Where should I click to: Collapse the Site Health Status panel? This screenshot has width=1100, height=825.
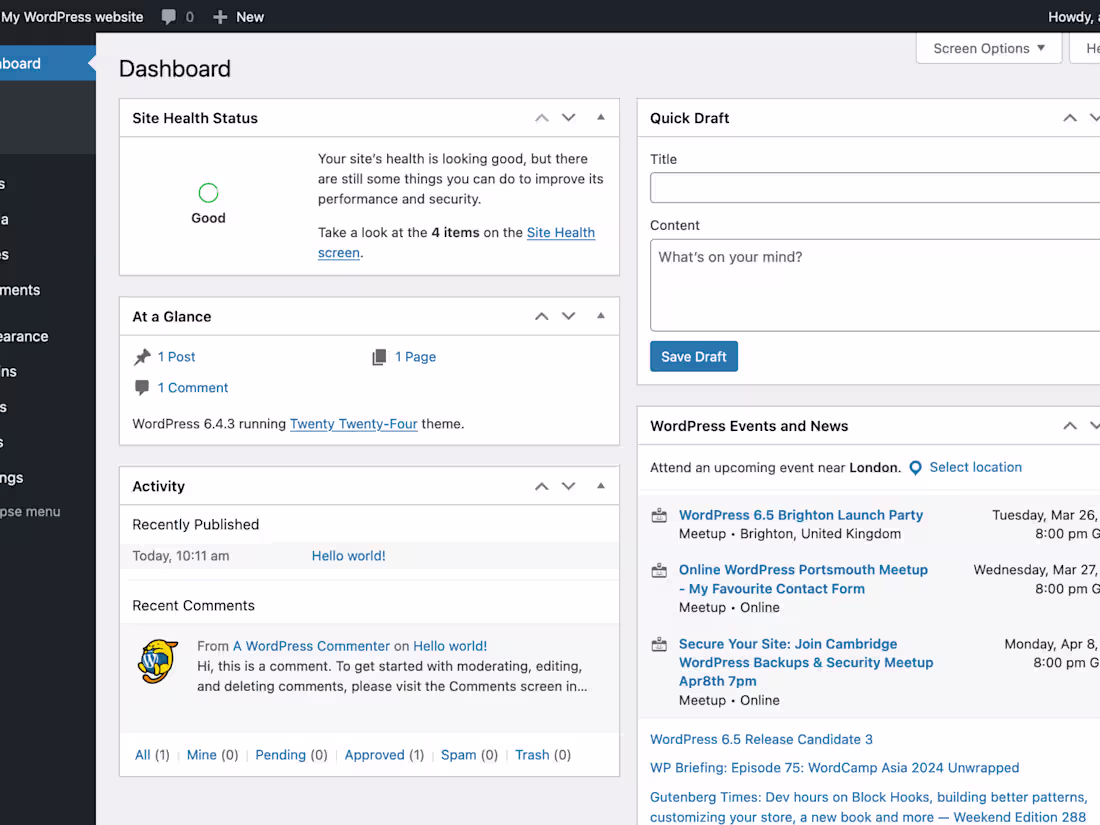point(601,117)
